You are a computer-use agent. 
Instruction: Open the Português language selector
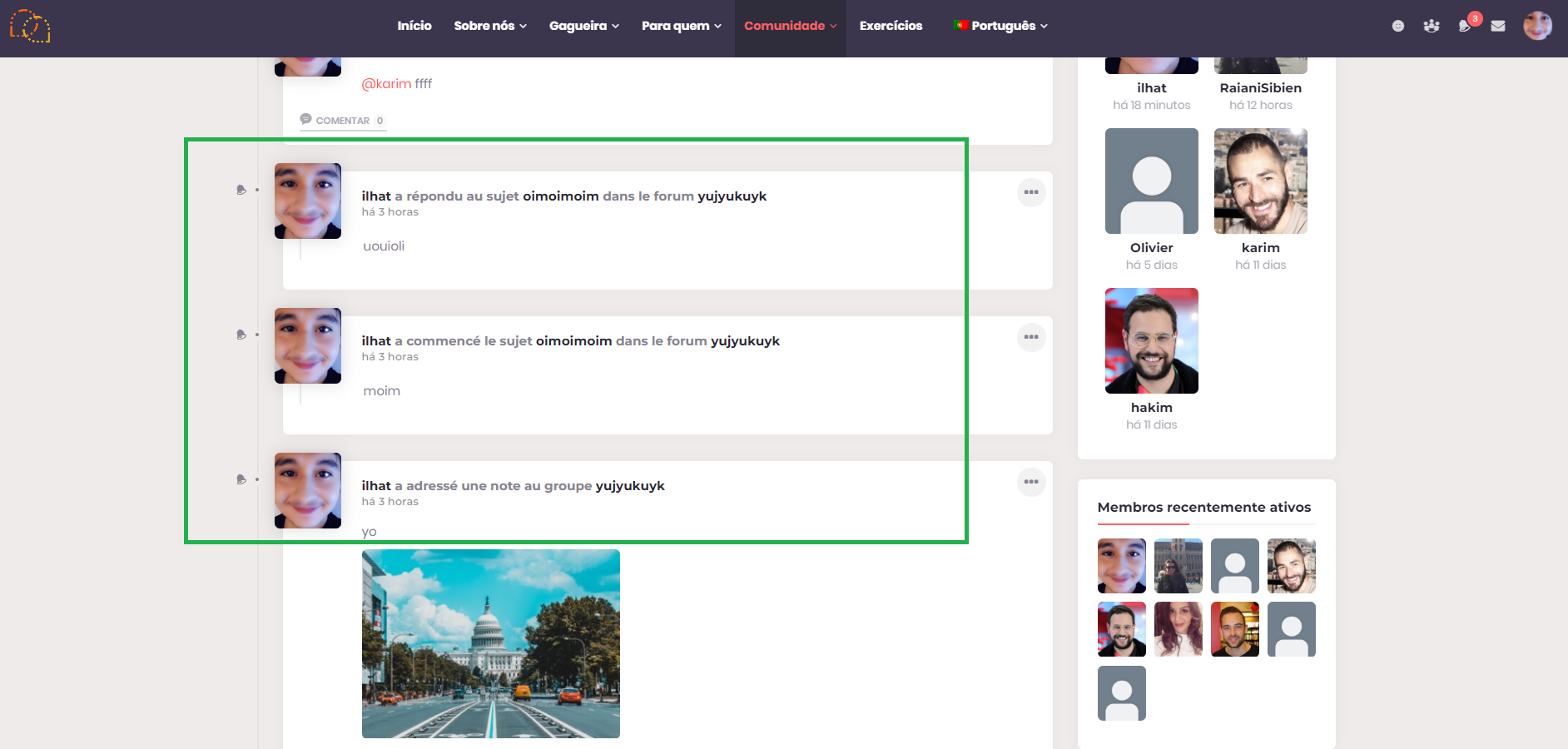pyautogui.click(x=1000, y=26)
